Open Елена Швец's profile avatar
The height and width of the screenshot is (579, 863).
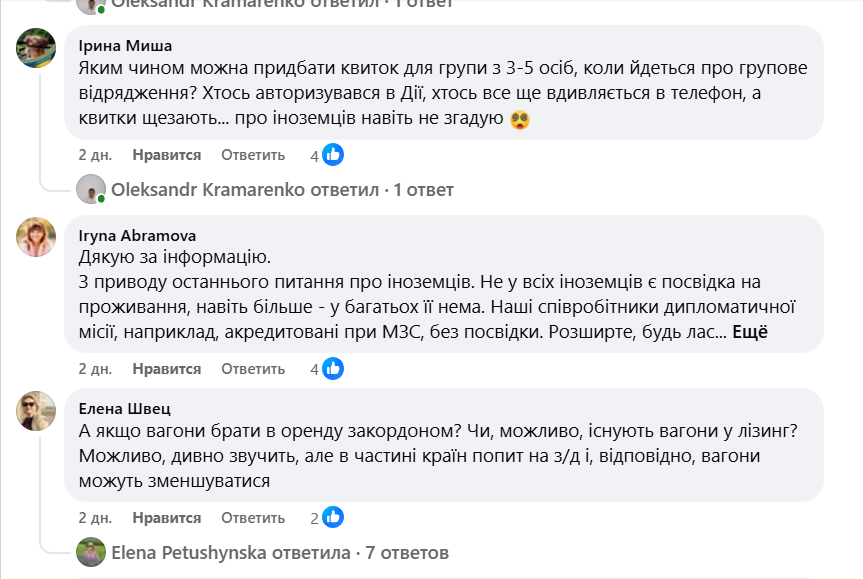pyautogui.click(x=36, y=411)
